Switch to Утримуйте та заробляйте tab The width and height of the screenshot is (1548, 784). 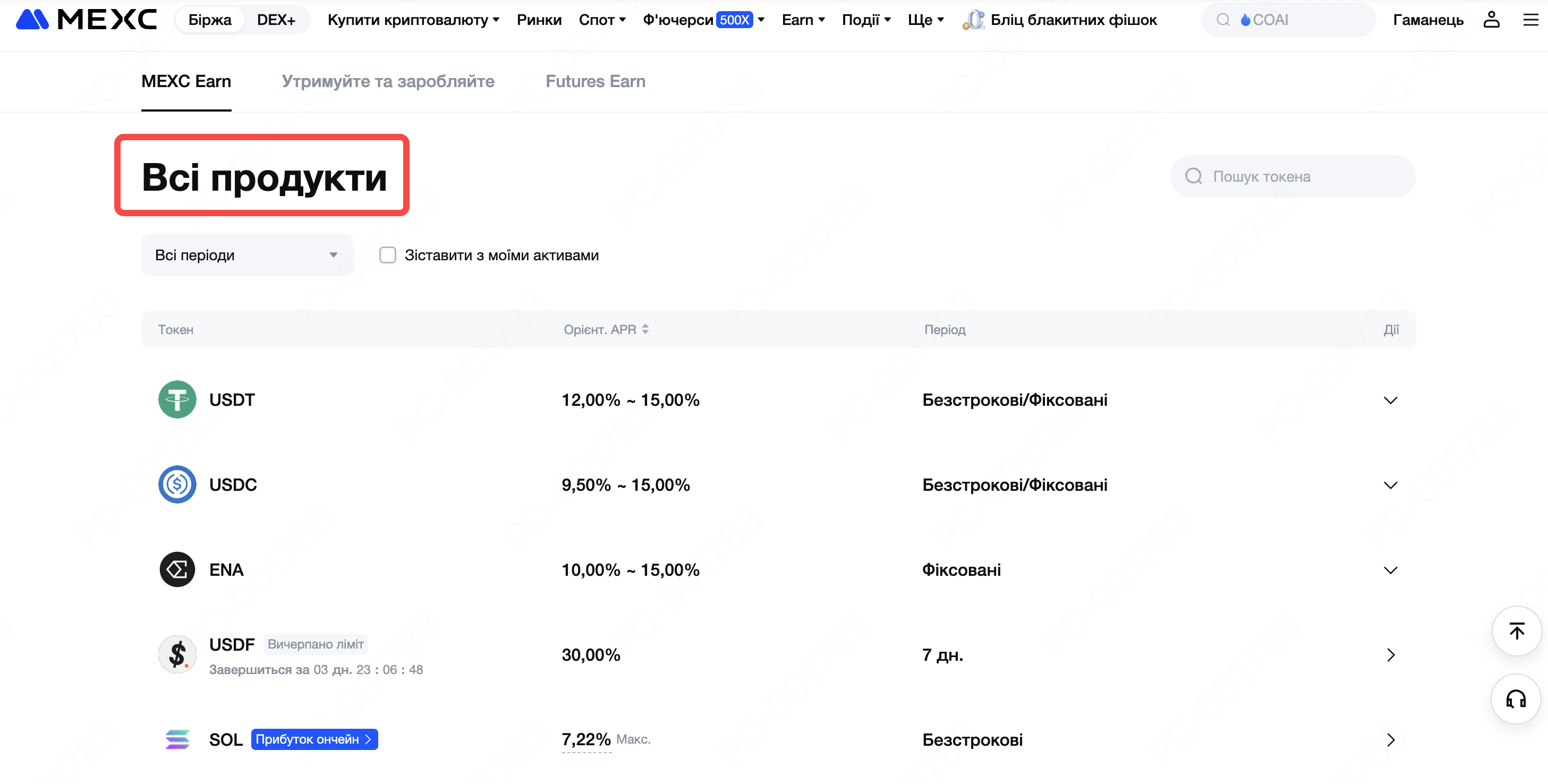[388, 81]
